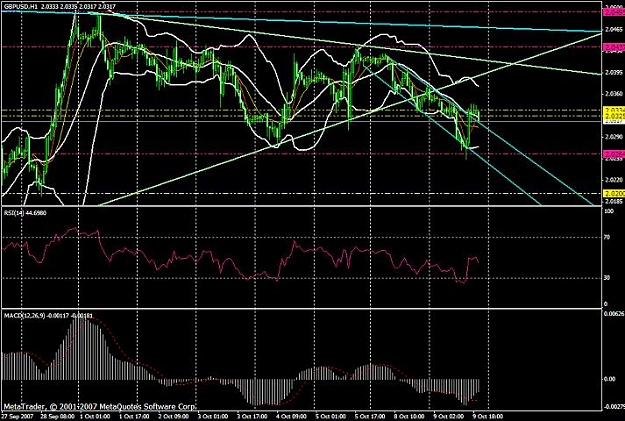Click the 3 Oct 01:00 time label
The height and width of the screenshot is (421, 625).
coord(212,416)
